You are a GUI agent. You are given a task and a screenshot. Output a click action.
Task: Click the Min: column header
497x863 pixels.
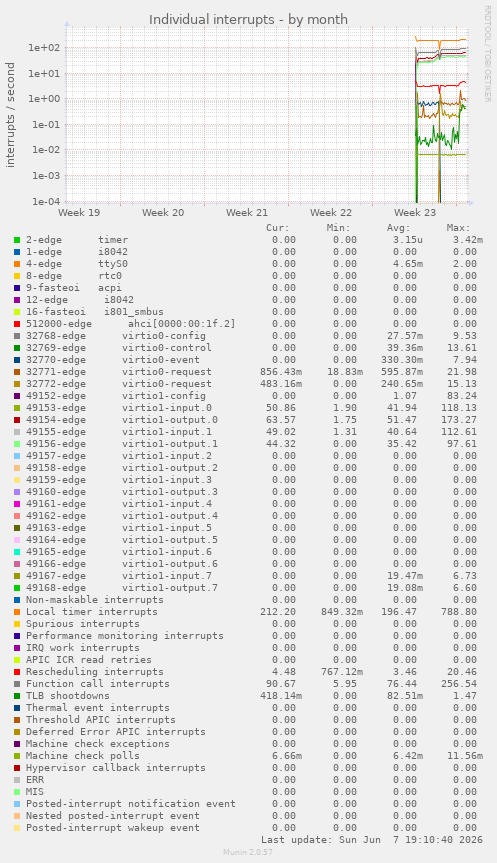(337, 228)
